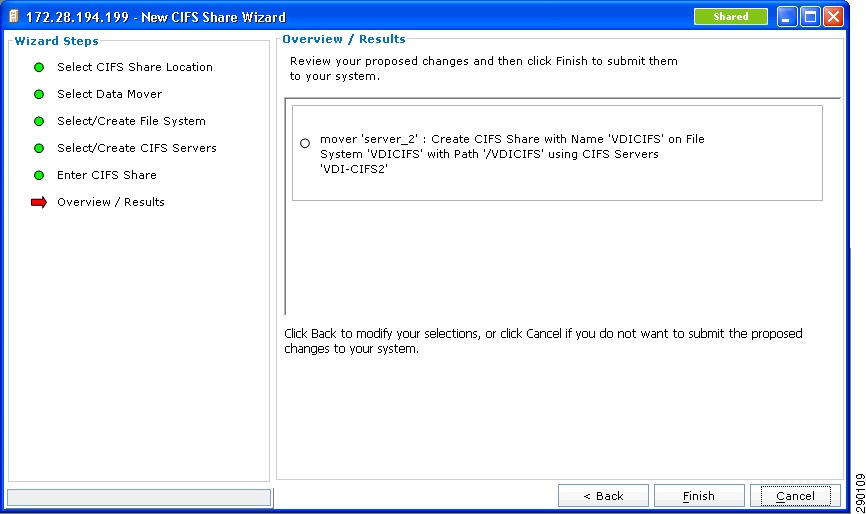This screenshot has width=866, height=514.
Task: Click the green dot beside Enter CIFS Share
Action: [x=39, y=176]
